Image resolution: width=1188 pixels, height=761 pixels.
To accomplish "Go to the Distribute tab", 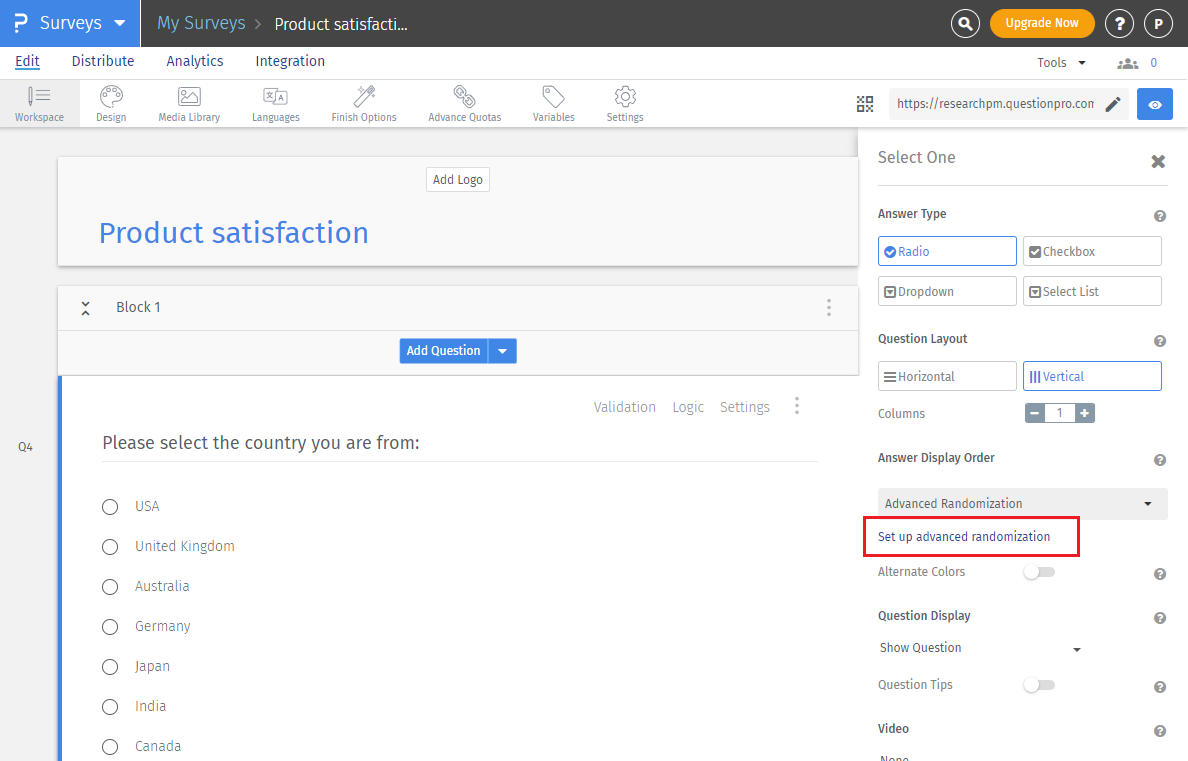I will point(103,61).
